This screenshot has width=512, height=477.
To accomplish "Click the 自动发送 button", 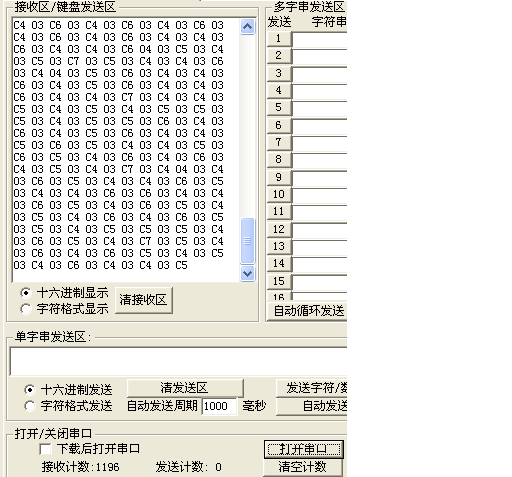I will 312,406.
